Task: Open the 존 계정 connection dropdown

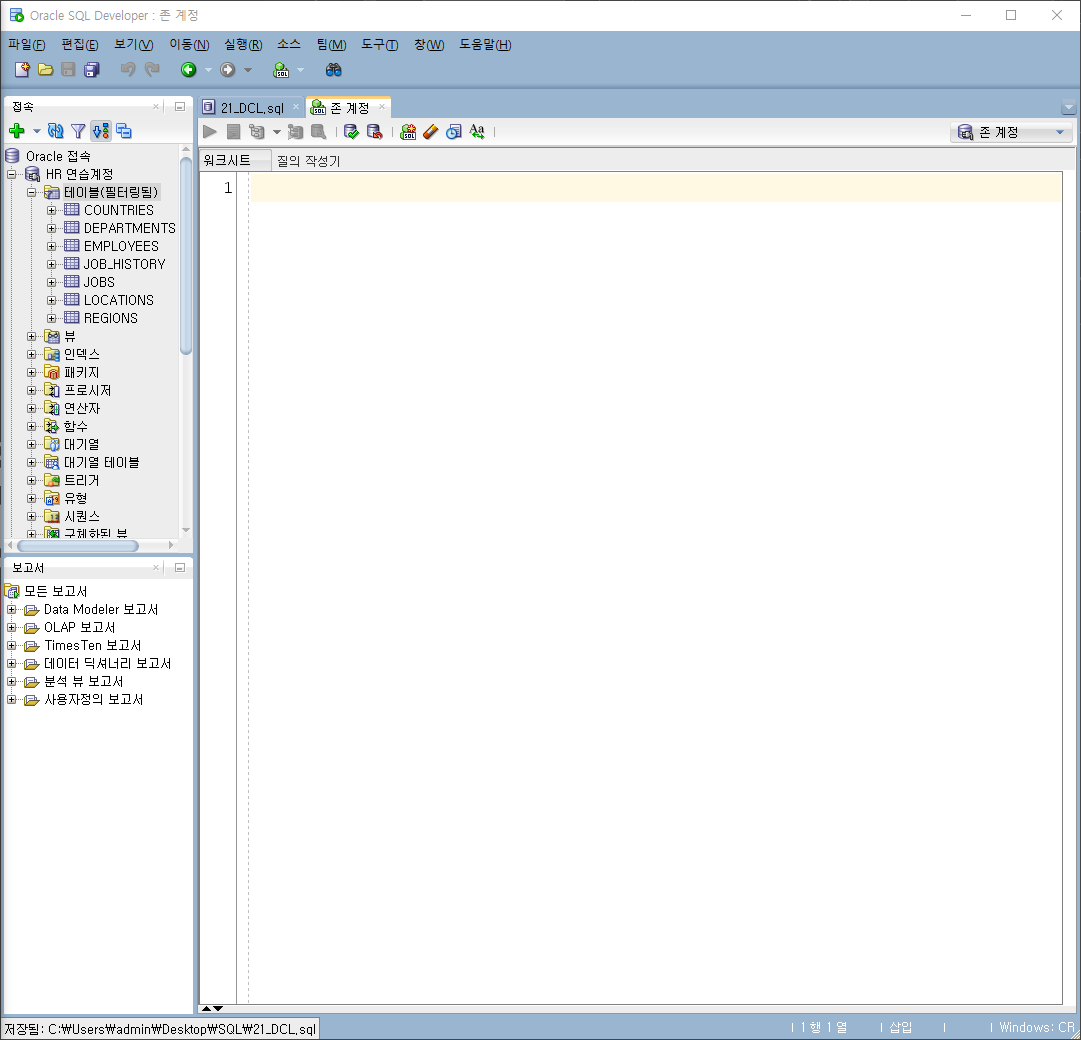Action: tap(1011, 132)
